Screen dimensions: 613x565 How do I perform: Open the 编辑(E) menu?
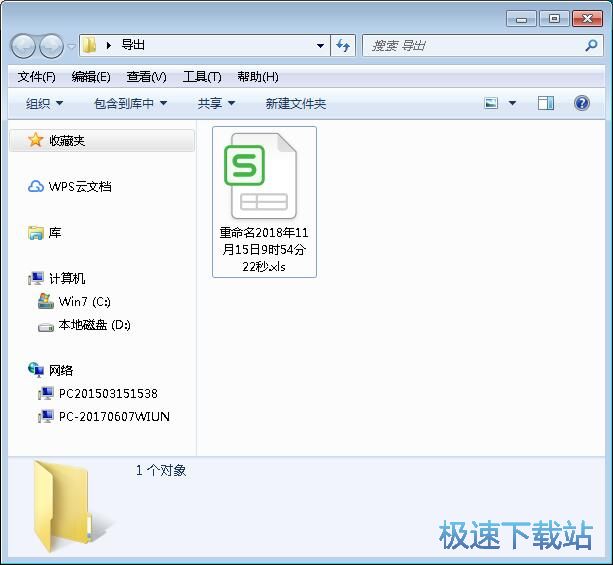[91, 77]
